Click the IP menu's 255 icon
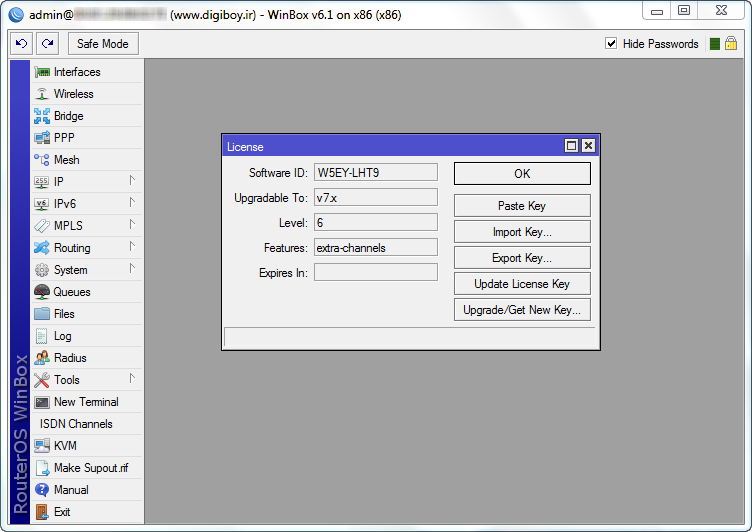This screenshot has width=752, height=532. pos(42,182)
